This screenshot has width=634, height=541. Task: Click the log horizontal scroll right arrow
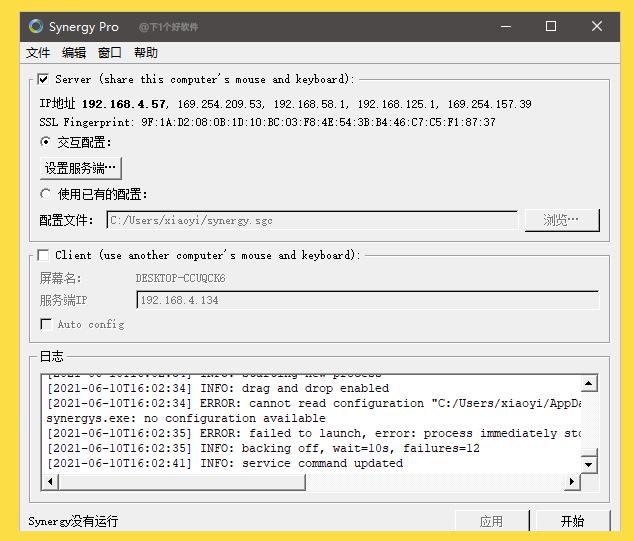[x=572, y=482]
